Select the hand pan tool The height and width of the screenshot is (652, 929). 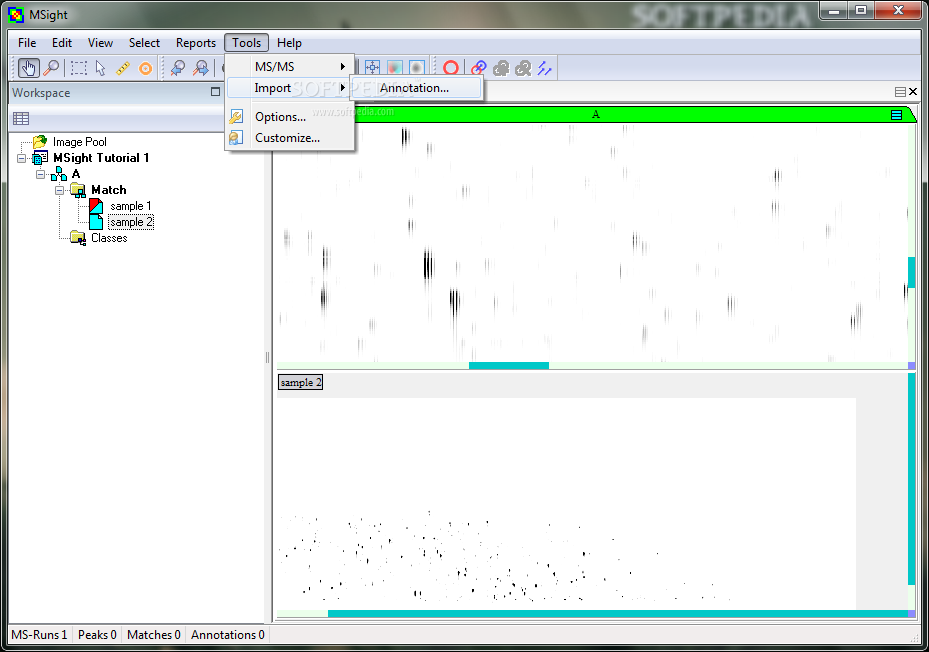[28, 68]
